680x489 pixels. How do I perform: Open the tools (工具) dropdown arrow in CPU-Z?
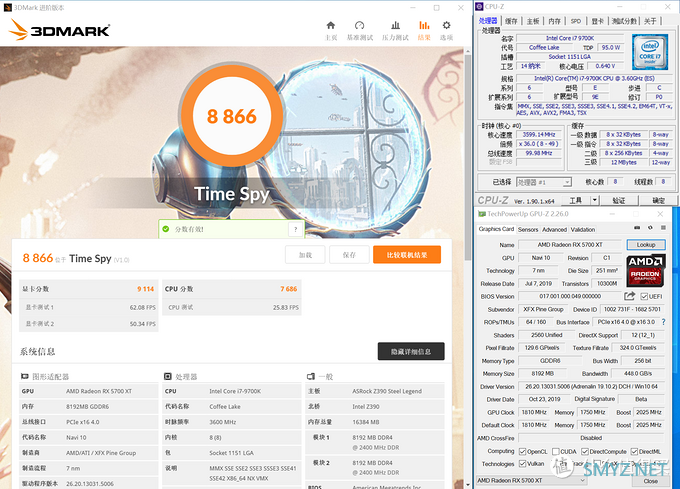tap(595, 200)
